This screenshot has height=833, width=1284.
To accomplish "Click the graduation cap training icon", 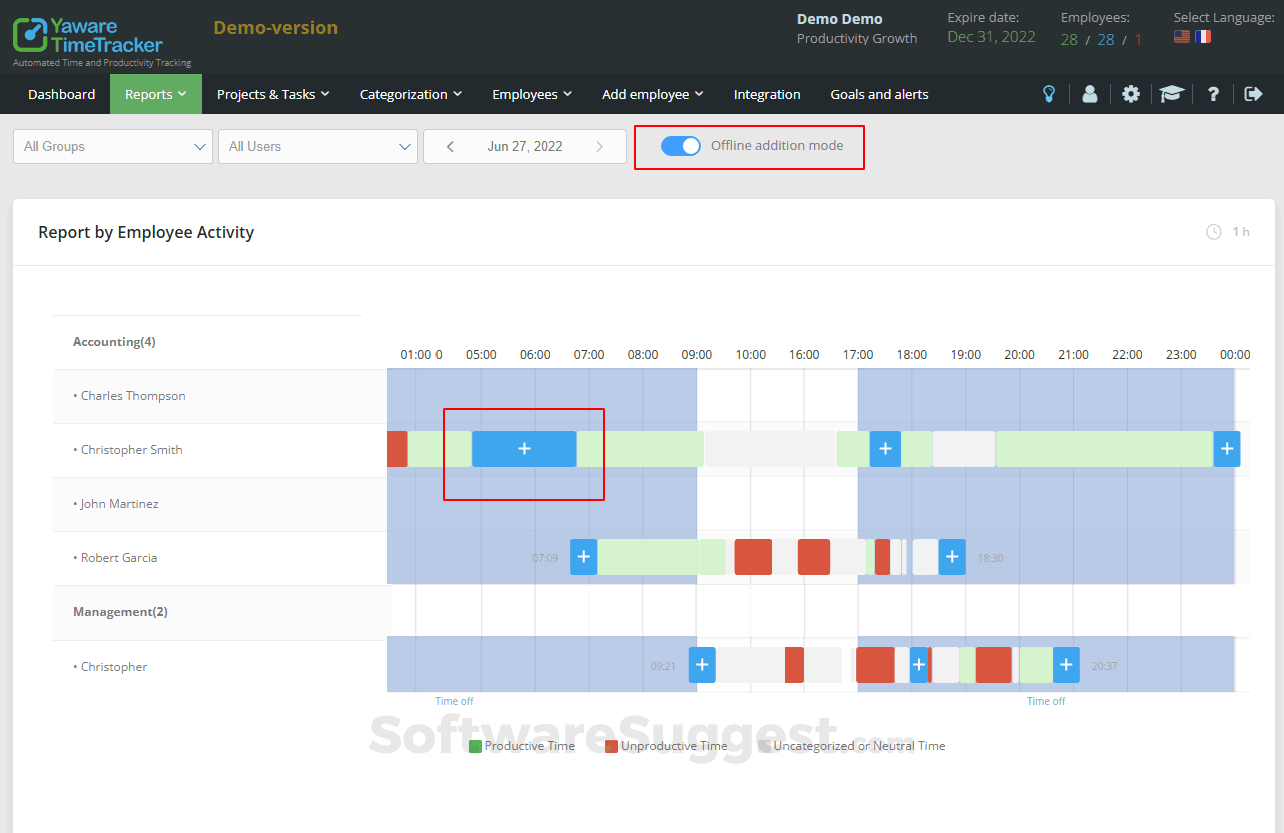I will (1171, 93).
